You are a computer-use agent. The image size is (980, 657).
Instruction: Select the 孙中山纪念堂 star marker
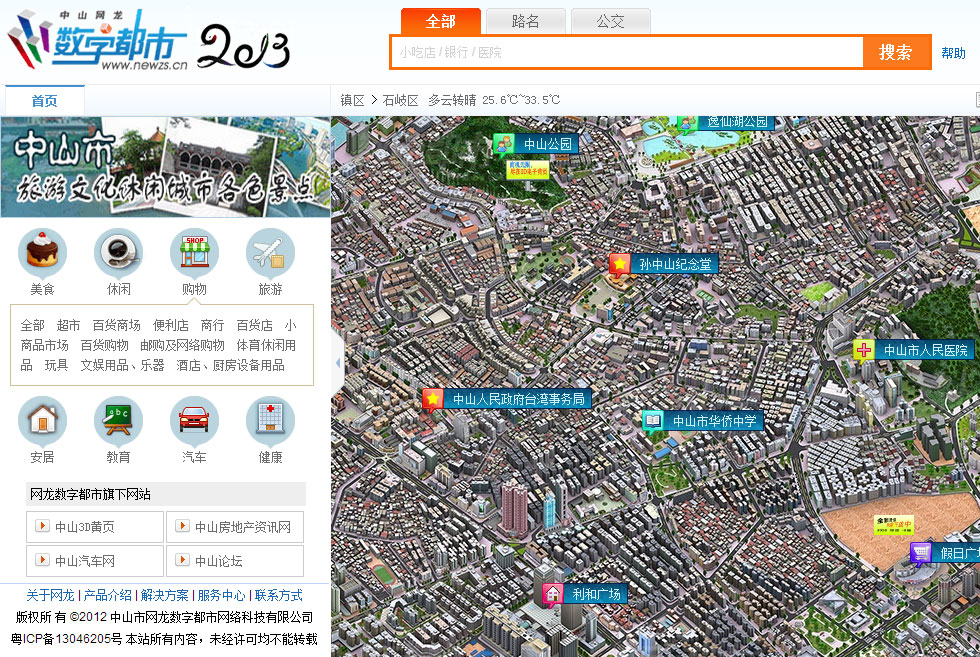point(663,264)
